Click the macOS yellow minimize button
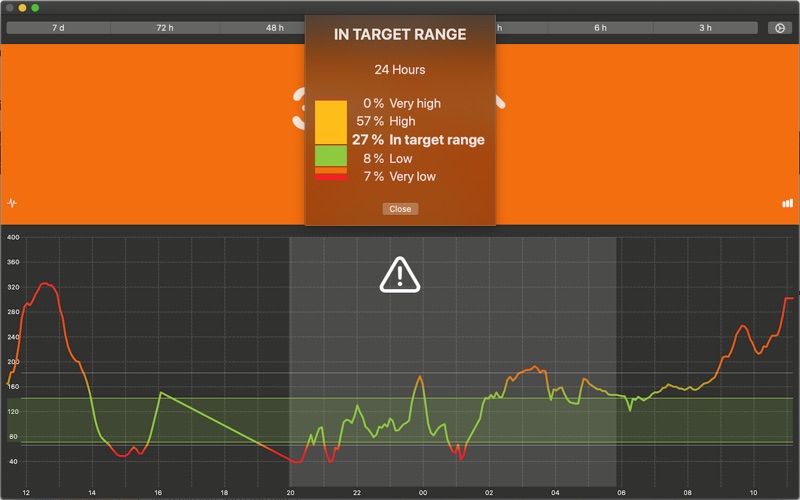 point(22,8)
